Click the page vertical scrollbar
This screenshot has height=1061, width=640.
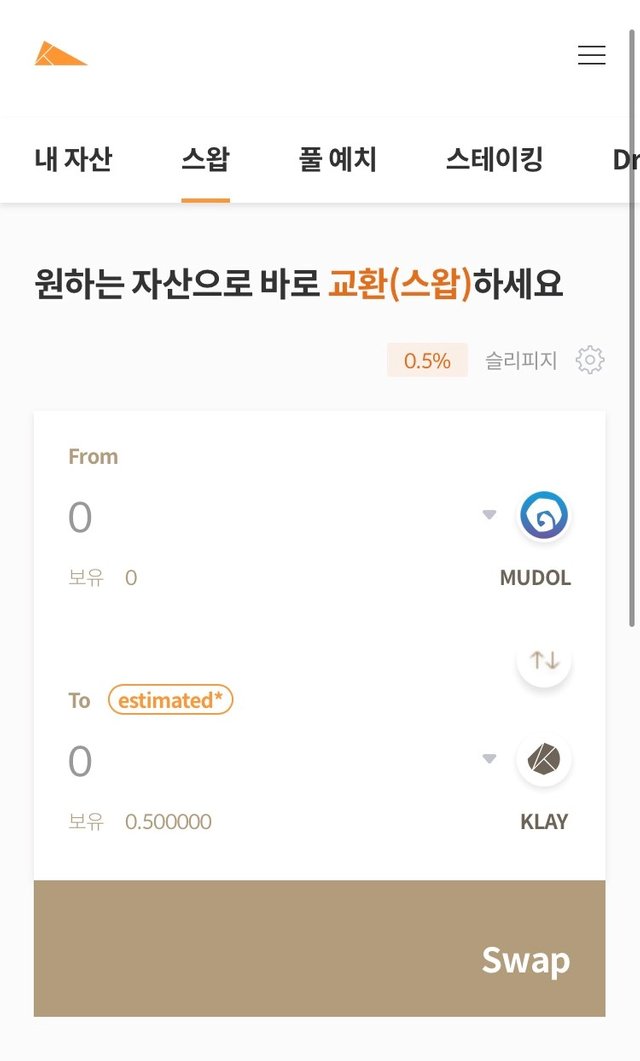632,330
